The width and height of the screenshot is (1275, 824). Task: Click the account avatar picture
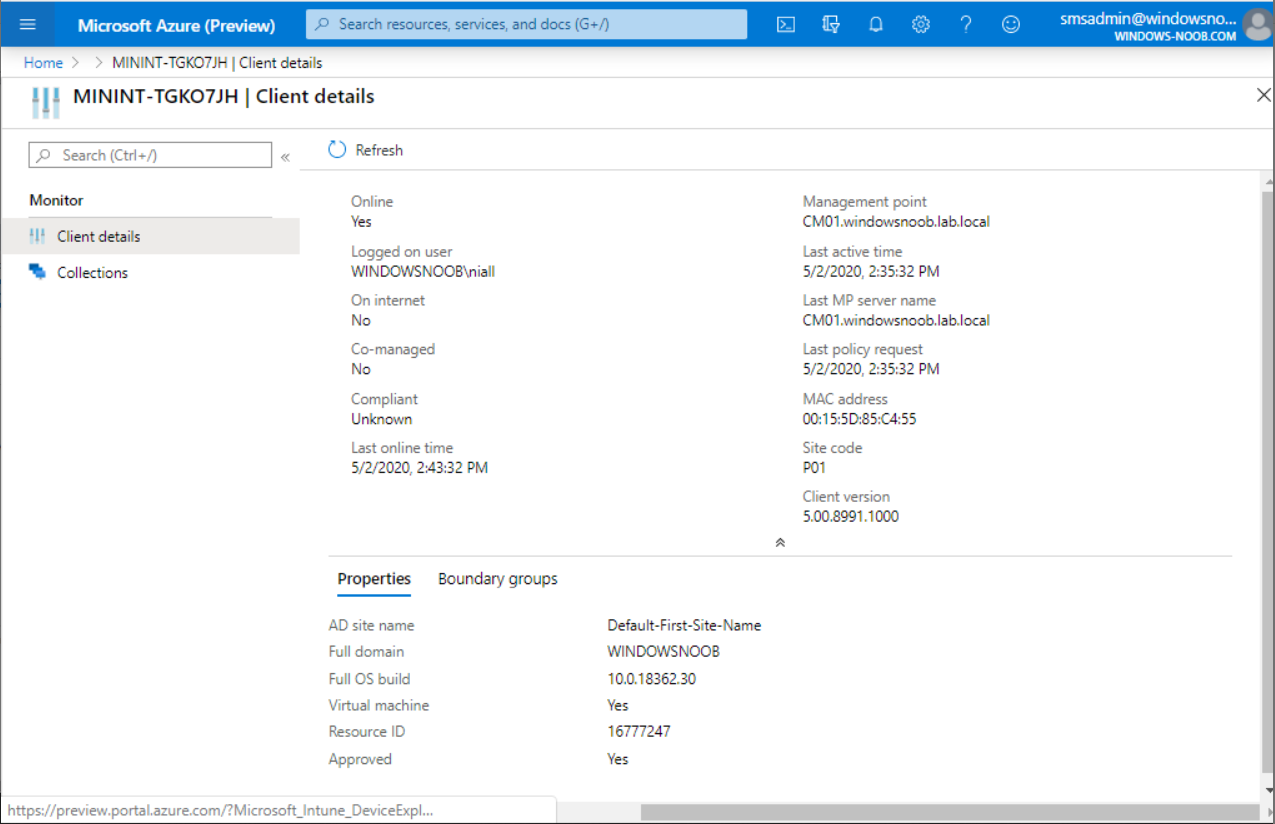pyautogui.click(x=1256, y=24)
